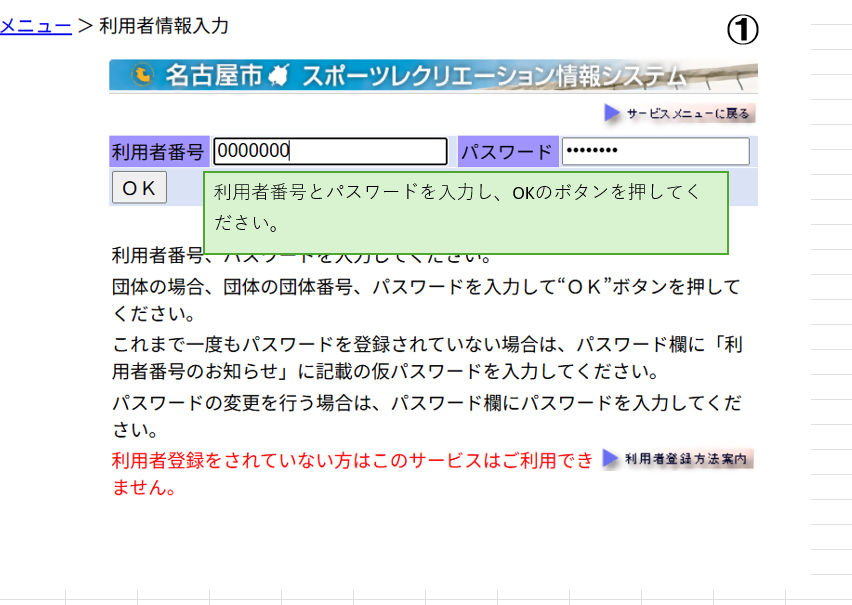Click the red unregistered-user warning text
Screen dimensions: 852x605
pos(352,461)
